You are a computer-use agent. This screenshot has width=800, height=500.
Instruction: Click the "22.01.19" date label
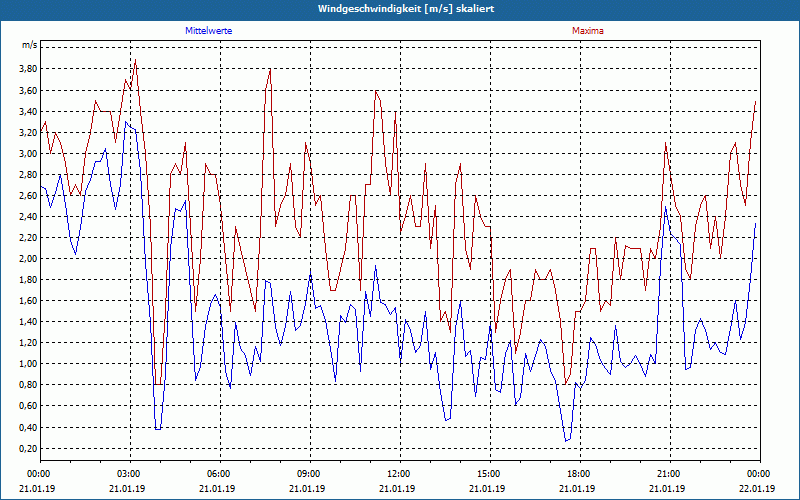tap(757, 488)
